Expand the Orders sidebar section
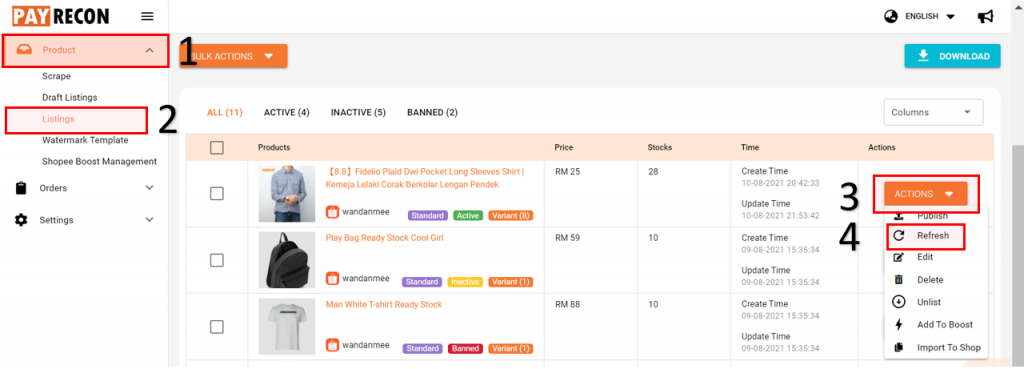This screenshot has width=1024, height=369. 85,188
